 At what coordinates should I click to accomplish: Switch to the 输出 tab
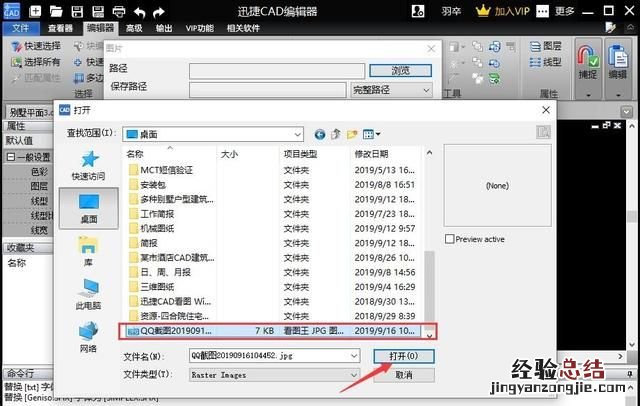164,28
